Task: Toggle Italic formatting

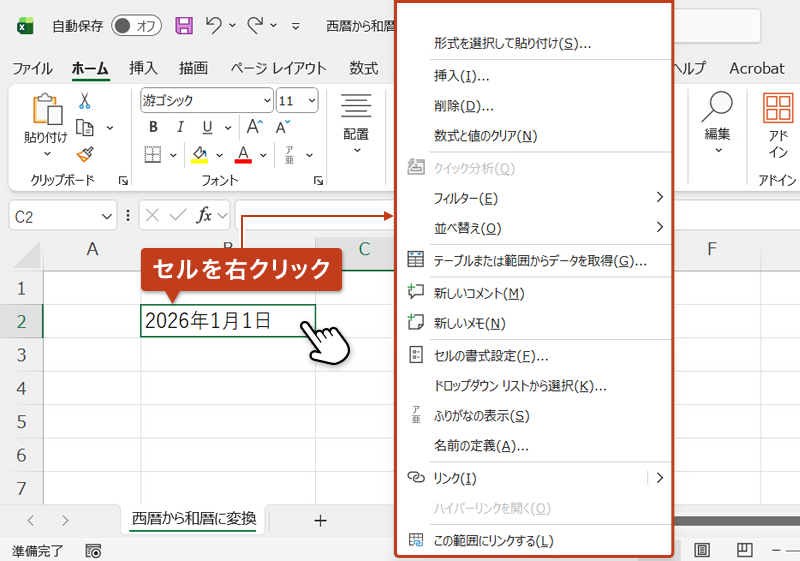Action: tap(180, 127)
